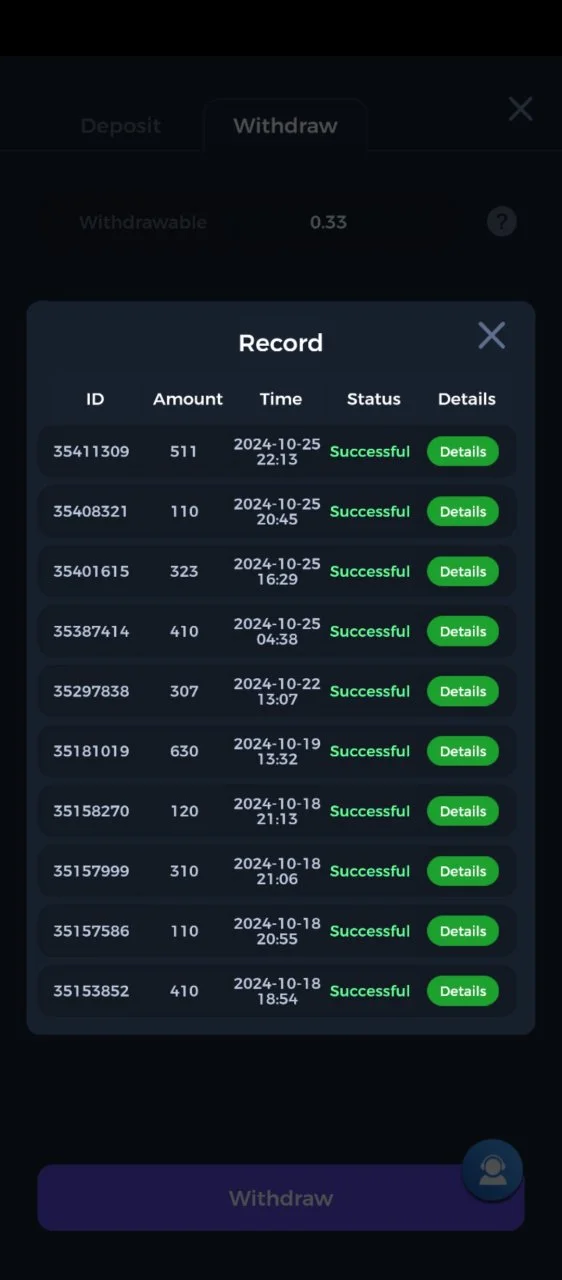Open the customer support headset icon
The image size is (562, 1280).
492,1170
